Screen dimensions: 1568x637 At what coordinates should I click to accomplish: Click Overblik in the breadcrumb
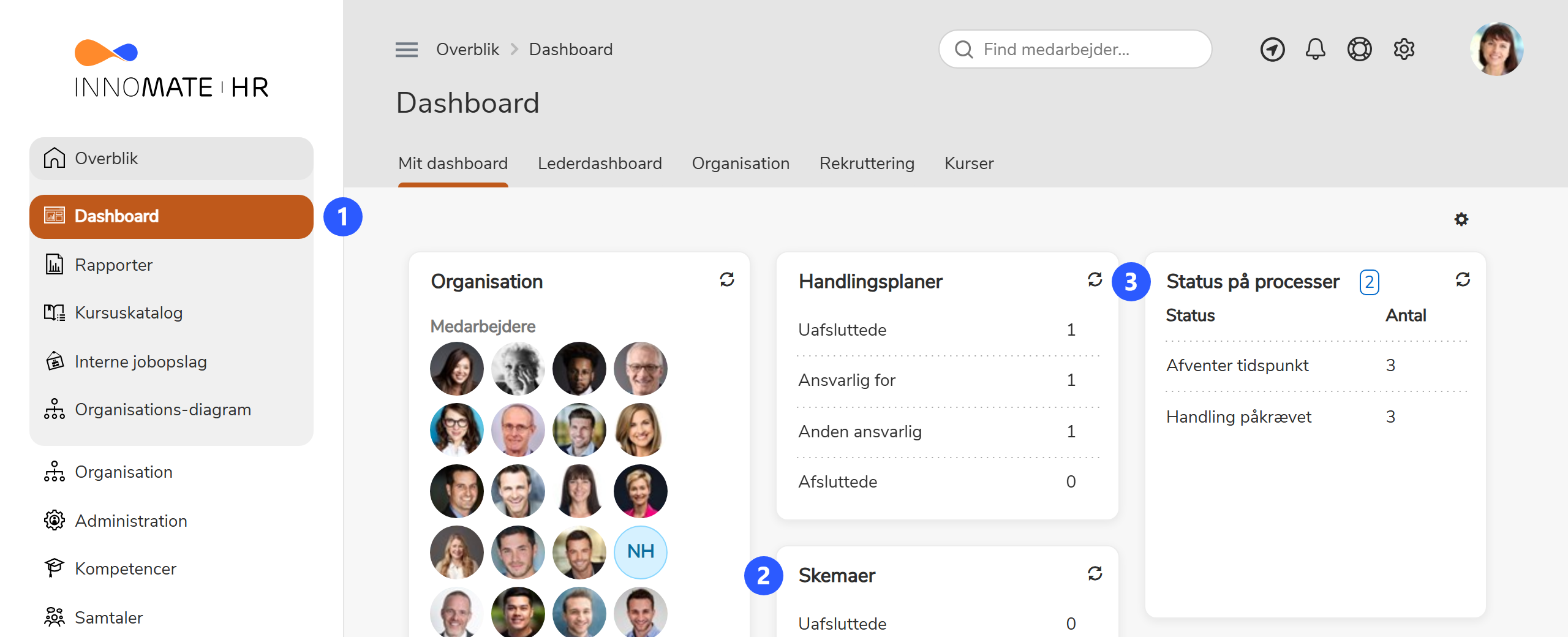pyautogui.click(x=467, y=50)
